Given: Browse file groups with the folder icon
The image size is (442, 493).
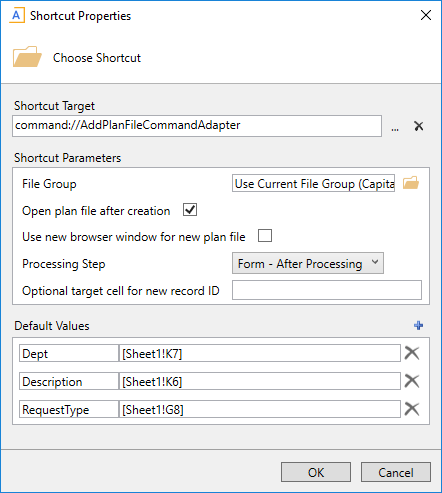Looking at the screenshot, I should [x=411, y=183].
